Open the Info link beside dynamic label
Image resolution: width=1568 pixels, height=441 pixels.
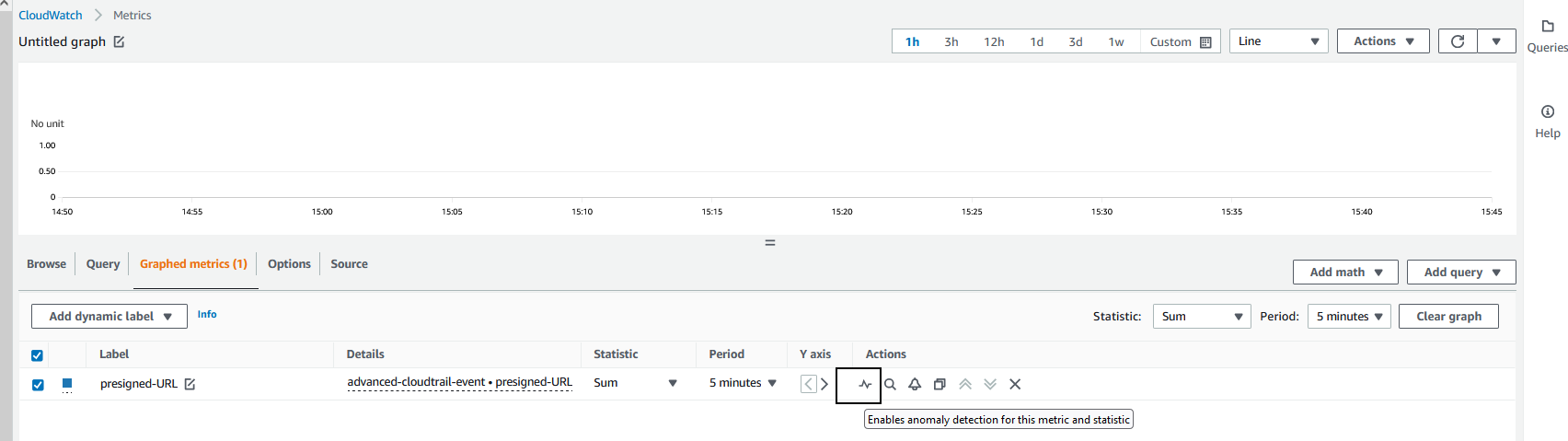point(207,315)
